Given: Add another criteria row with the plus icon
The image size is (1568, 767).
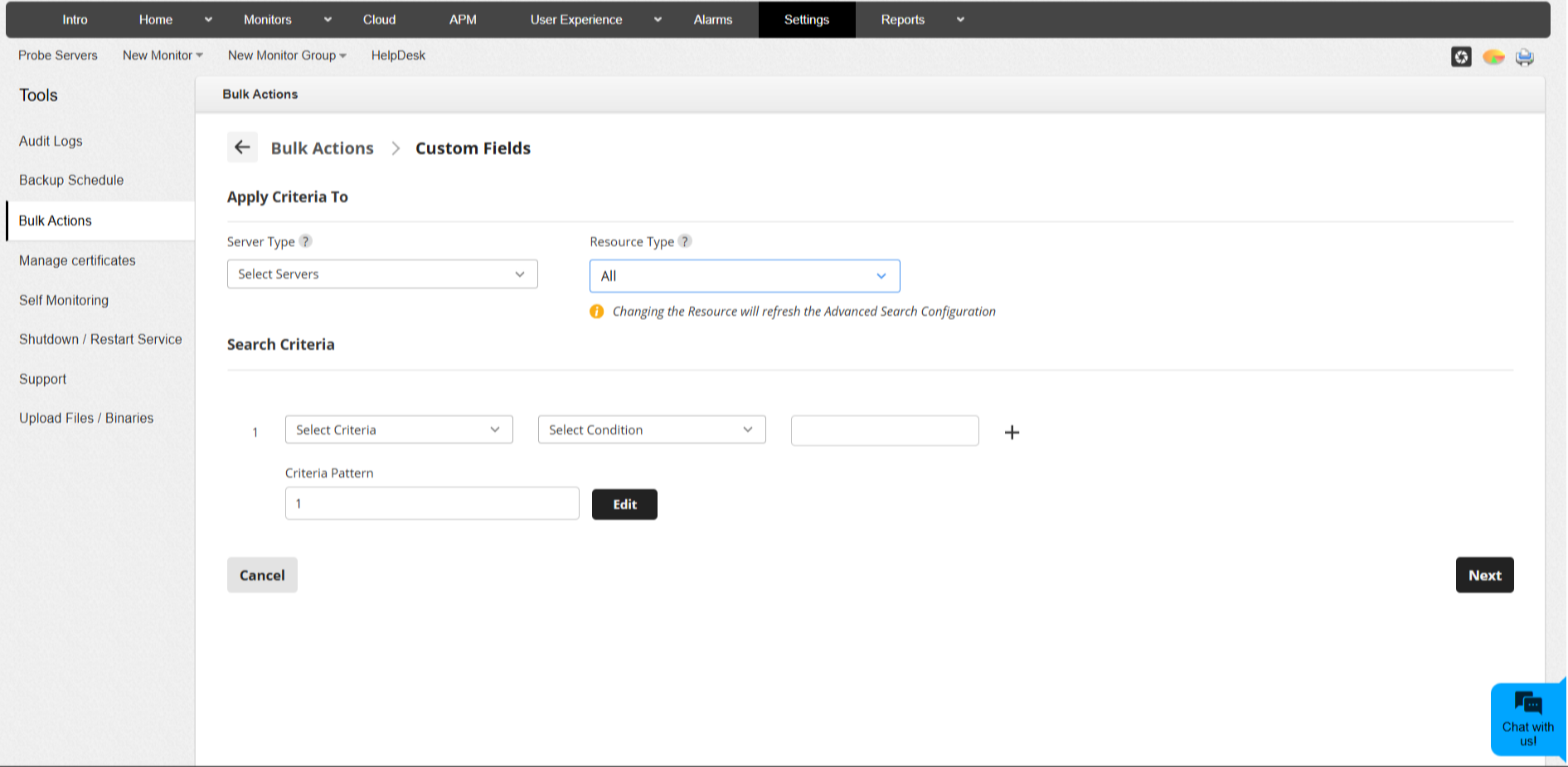Looking at the screenshot, I should 1012,432.
